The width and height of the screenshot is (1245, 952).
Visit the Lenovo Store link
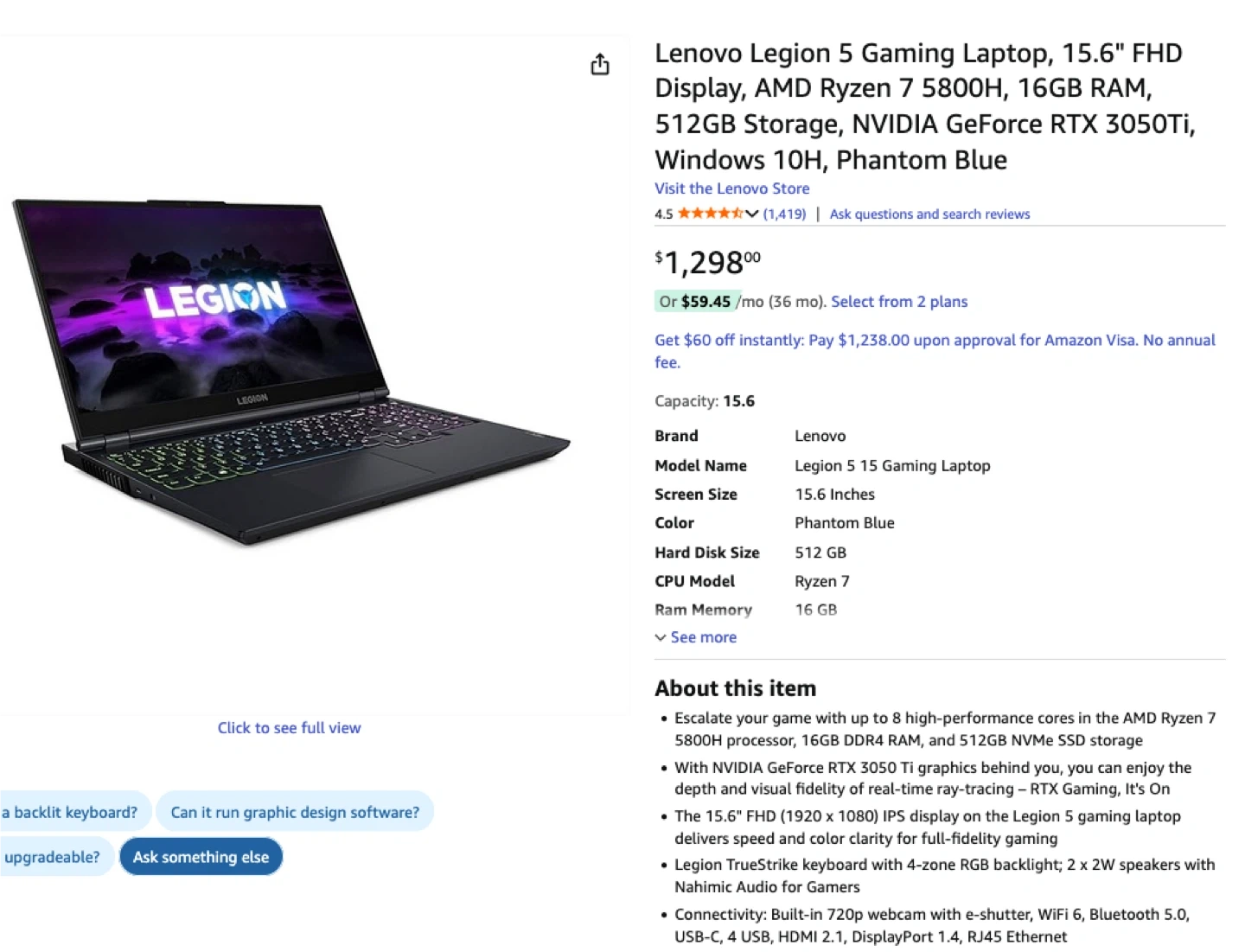[732, 188]
